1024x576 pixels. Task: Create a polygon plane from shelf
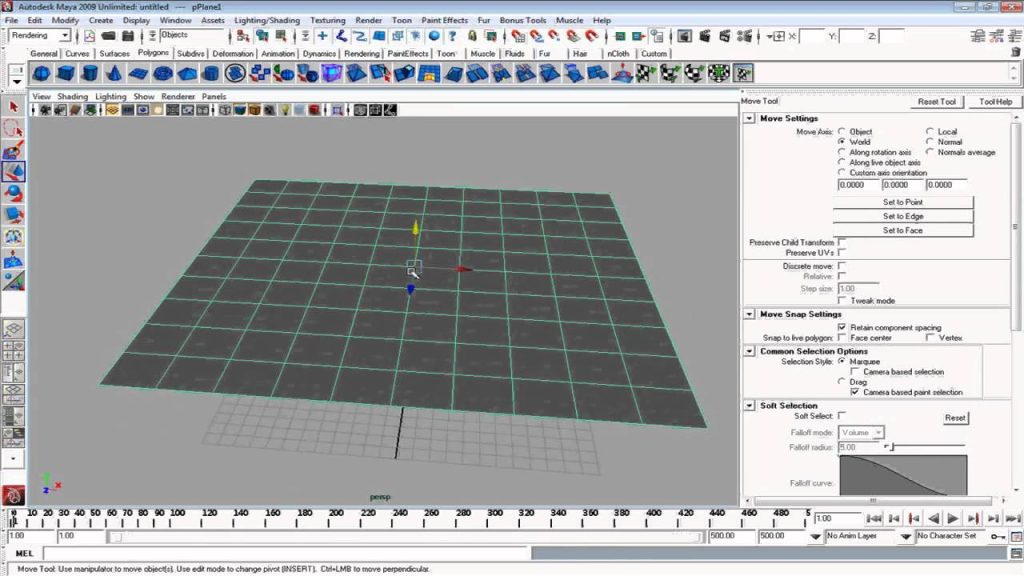pyautogui.click(x=138, y=73)
